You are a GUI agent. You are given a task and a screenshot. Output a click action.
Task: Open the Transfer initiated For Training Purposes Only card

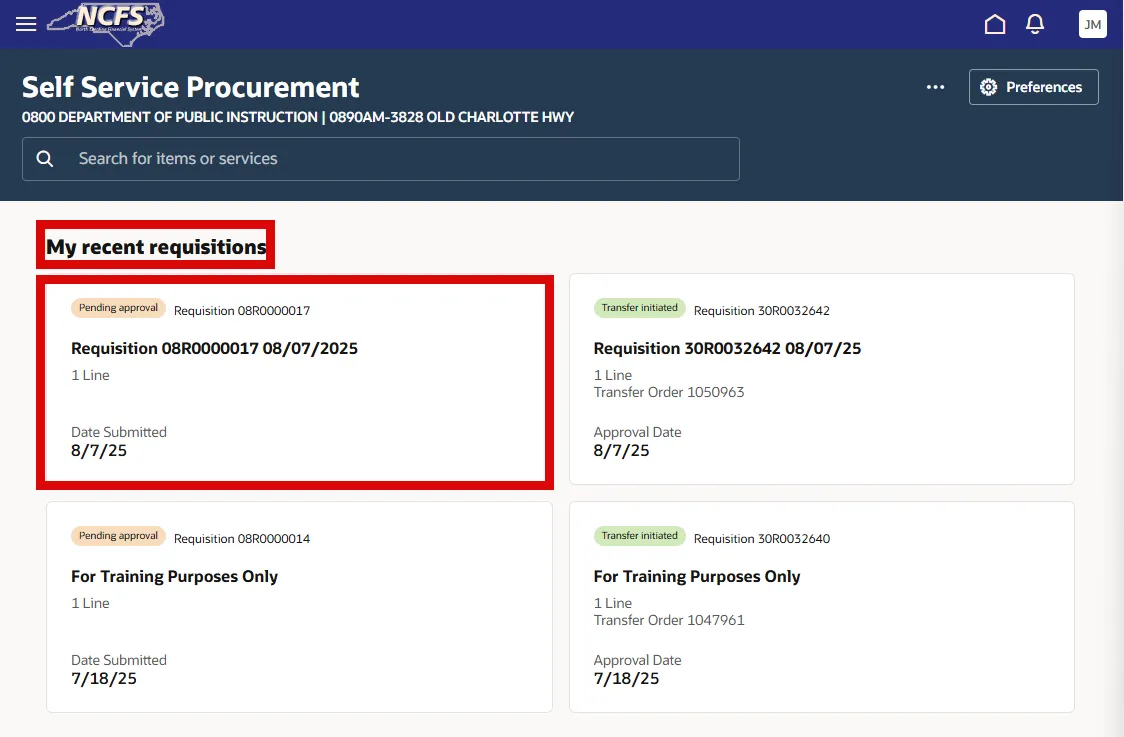(697, 577)
